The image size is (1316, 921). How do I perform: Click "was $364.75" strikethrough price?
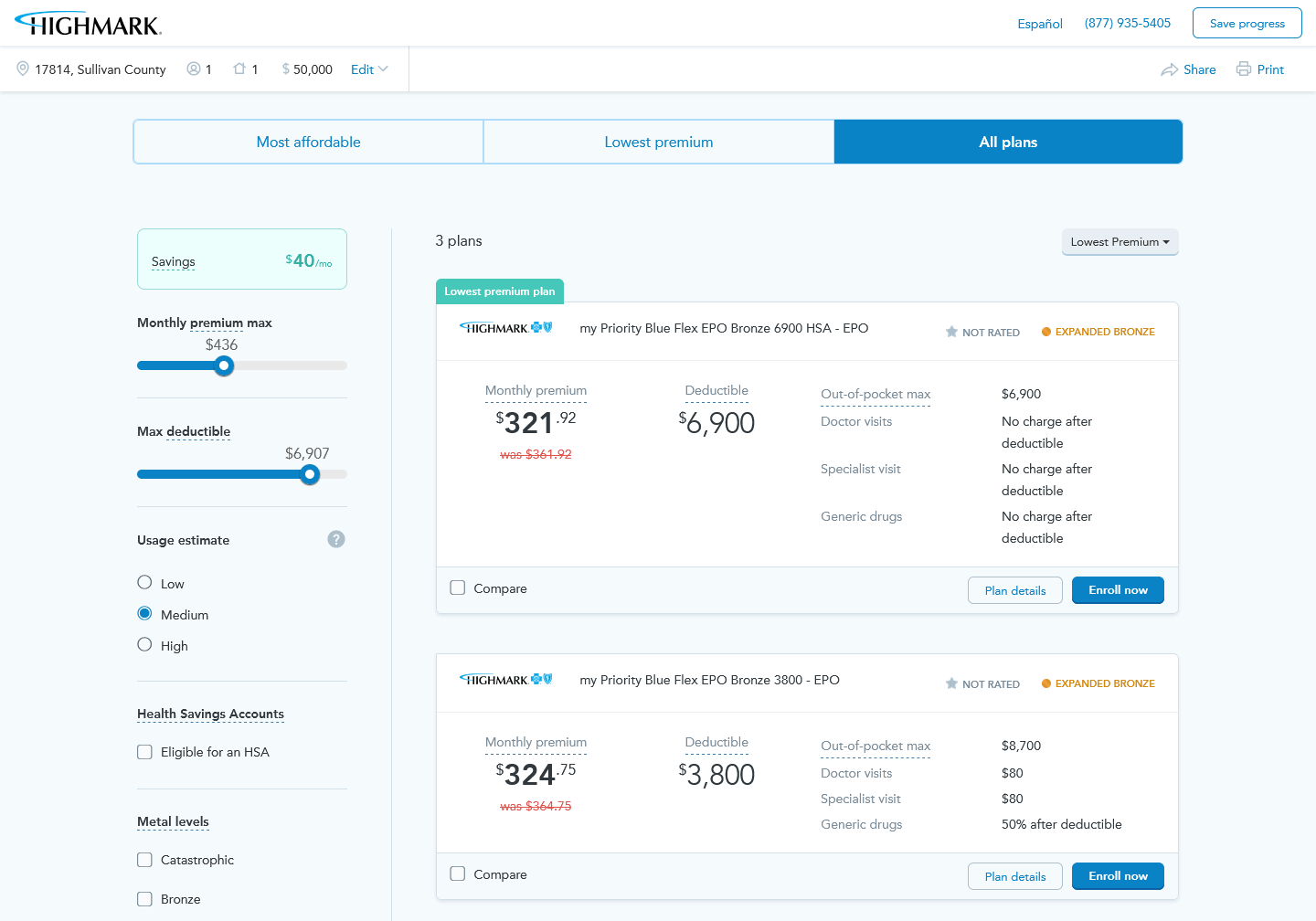536,806
